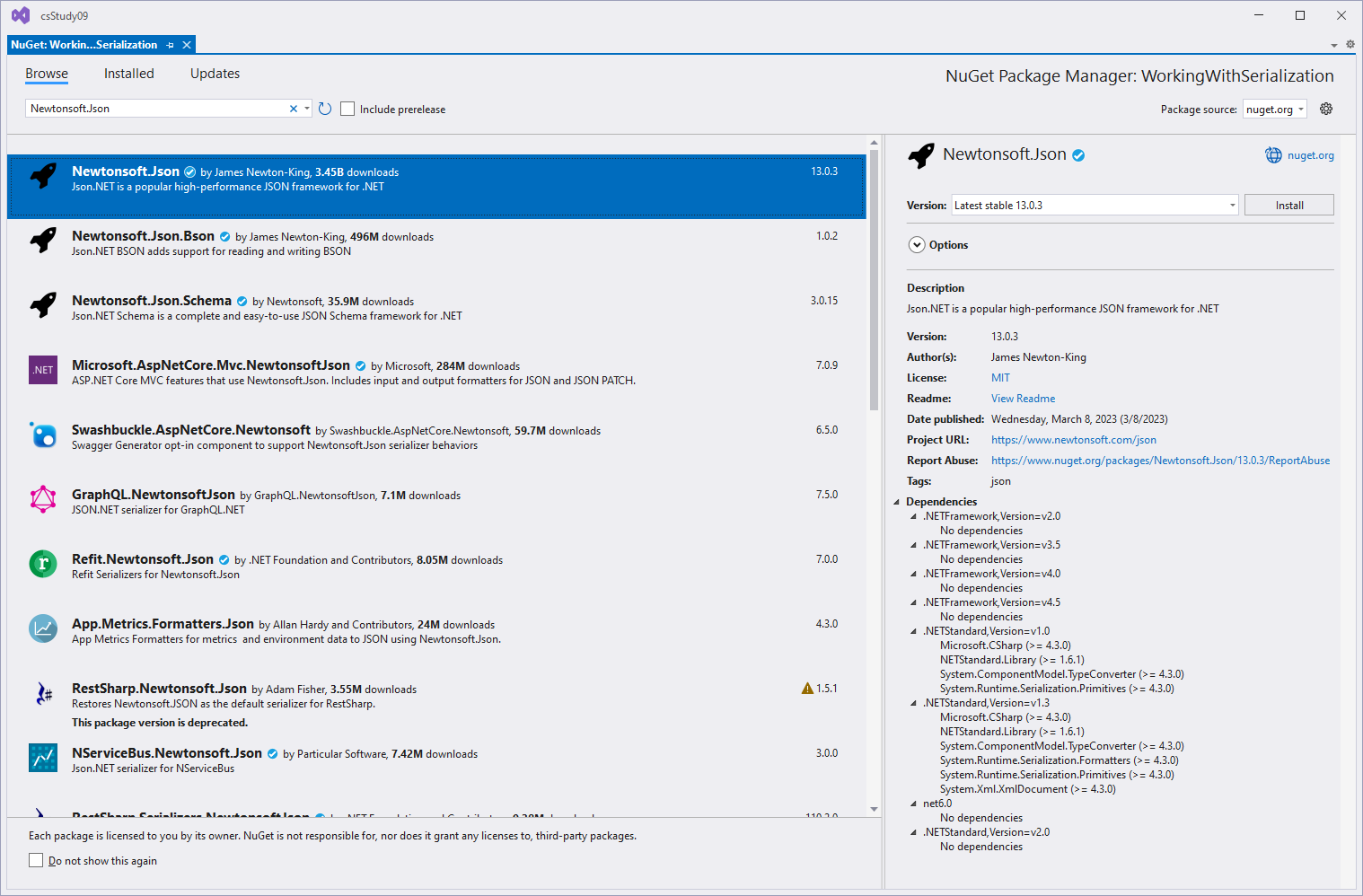The image size is (1363, 896).
Task: Enable Include prerelease checkbox
Action: (x=347, y=109)
